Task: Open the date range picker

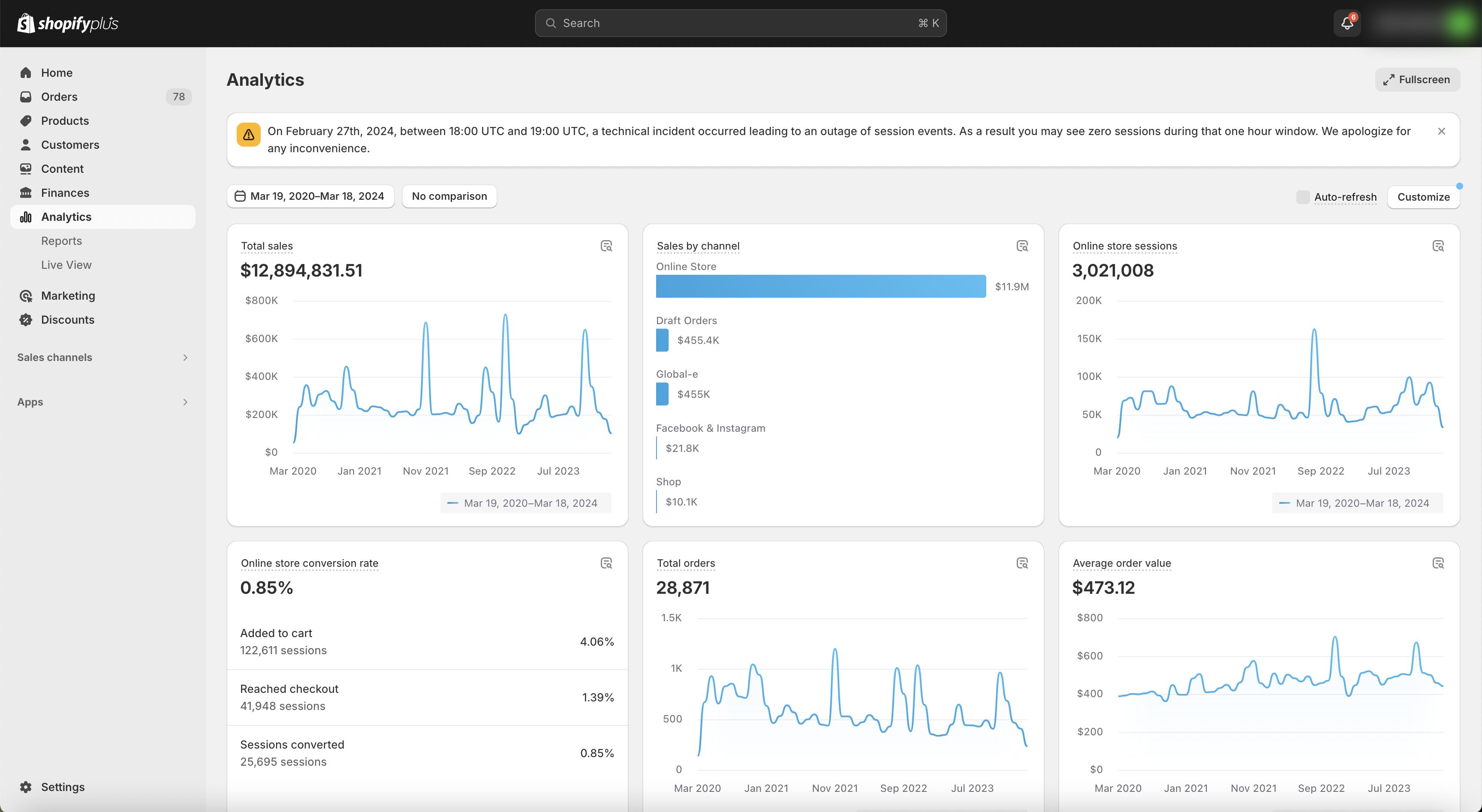Action: [310, 196]
